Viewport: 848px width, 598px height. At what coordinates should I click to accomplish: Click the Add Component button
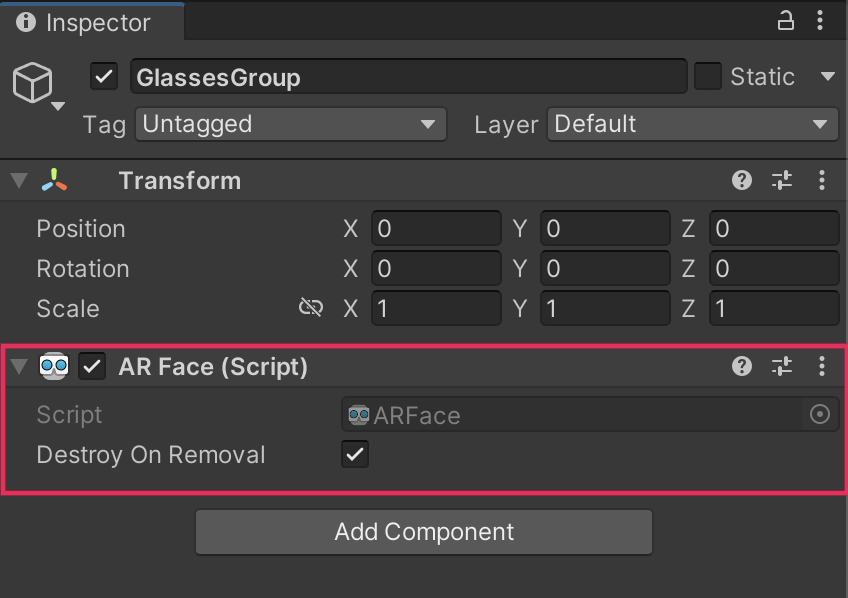pyautogui.click(x=424, y=532)
